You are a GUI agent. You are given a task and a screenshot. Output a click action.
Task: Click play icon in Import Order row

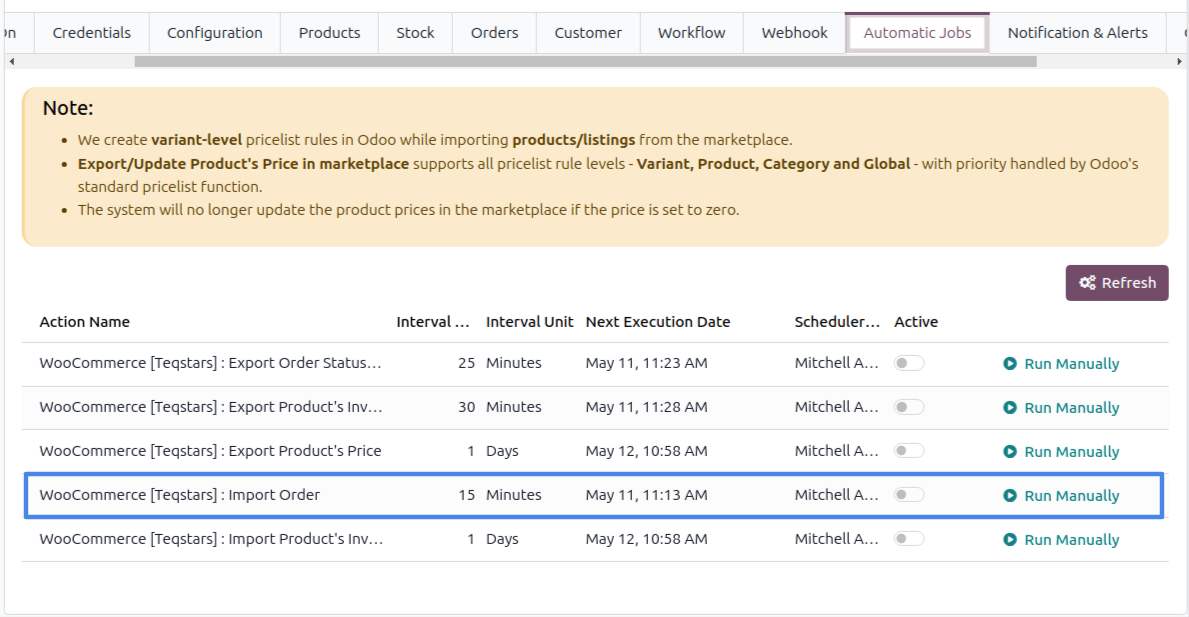click(1010, 496)
